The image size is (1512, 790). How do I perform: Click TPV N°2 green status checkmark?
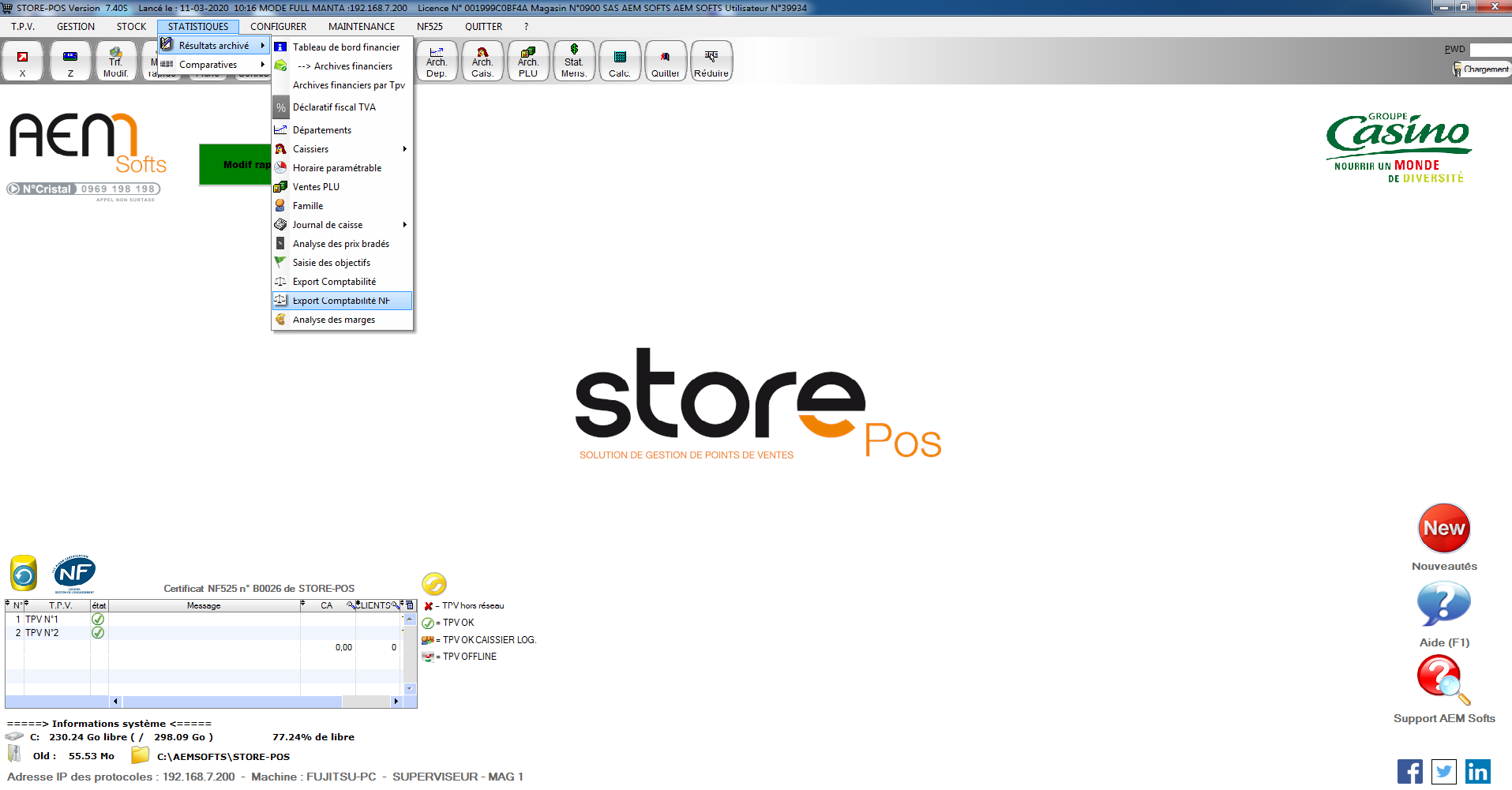(x=98, y=633)
